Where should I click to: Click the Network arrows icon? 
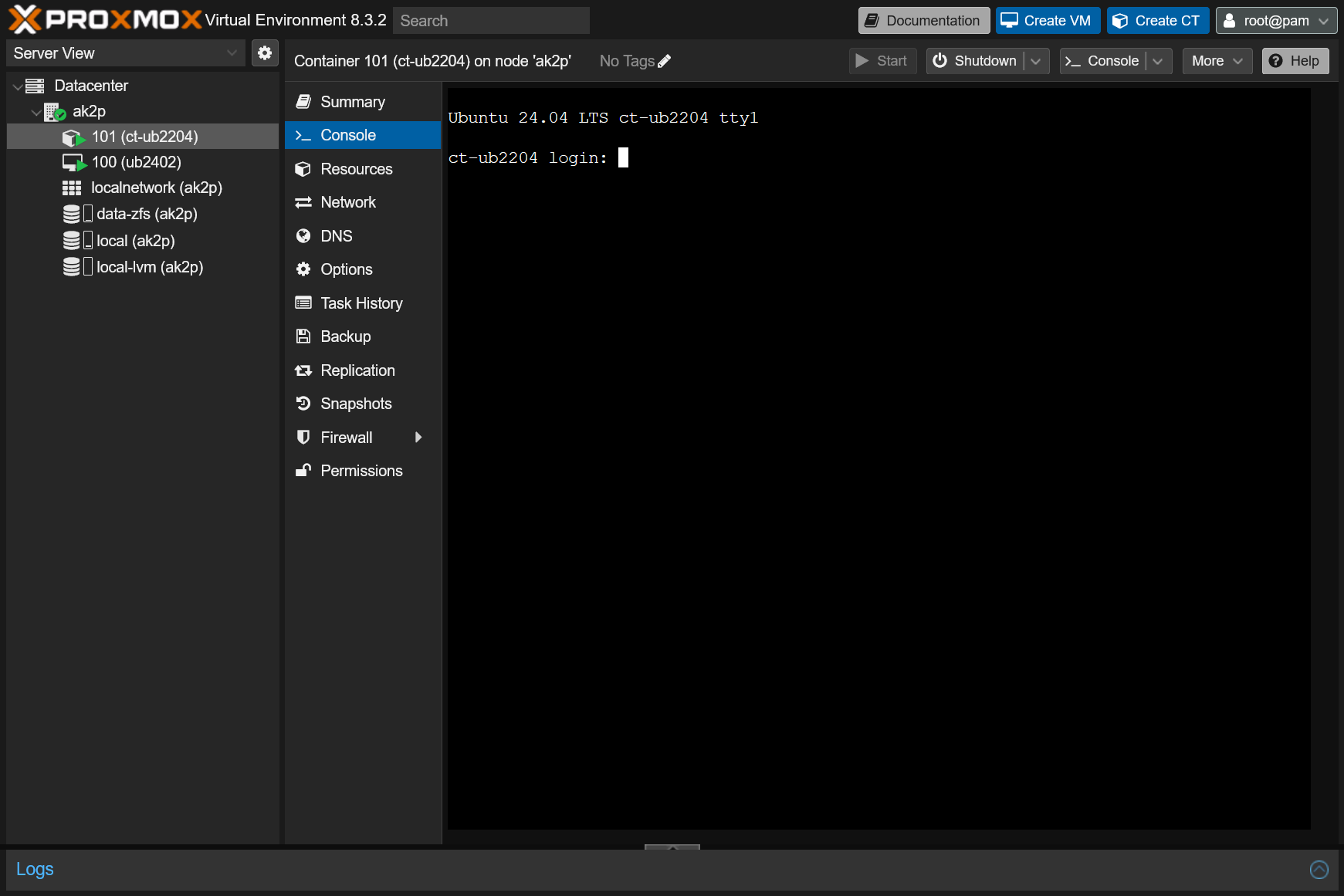(303, 202)
